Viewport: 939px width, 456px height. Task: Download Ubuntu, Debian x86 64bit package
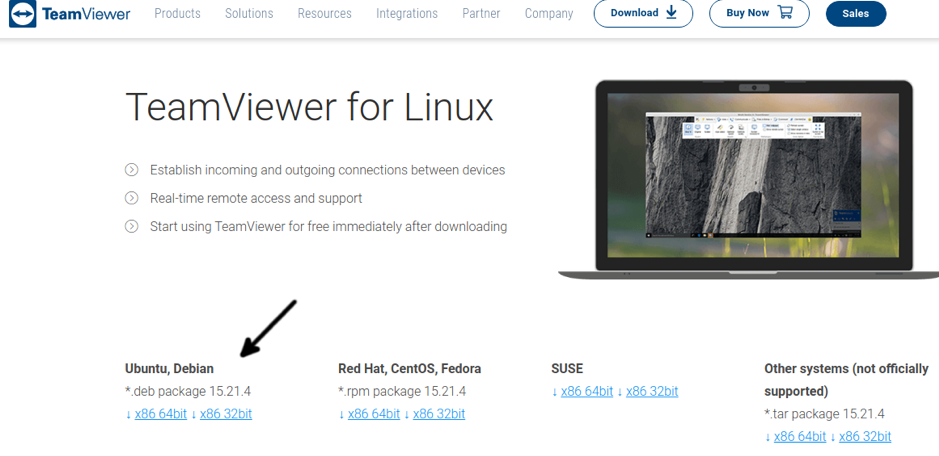click(x=160, y=414)
